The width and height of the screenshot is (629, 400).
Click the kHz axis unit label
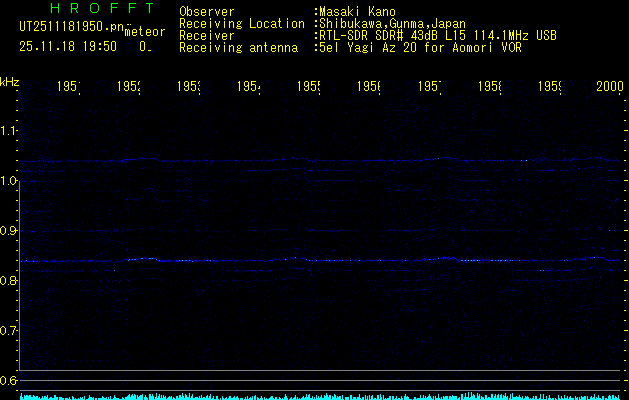point(9,81)
